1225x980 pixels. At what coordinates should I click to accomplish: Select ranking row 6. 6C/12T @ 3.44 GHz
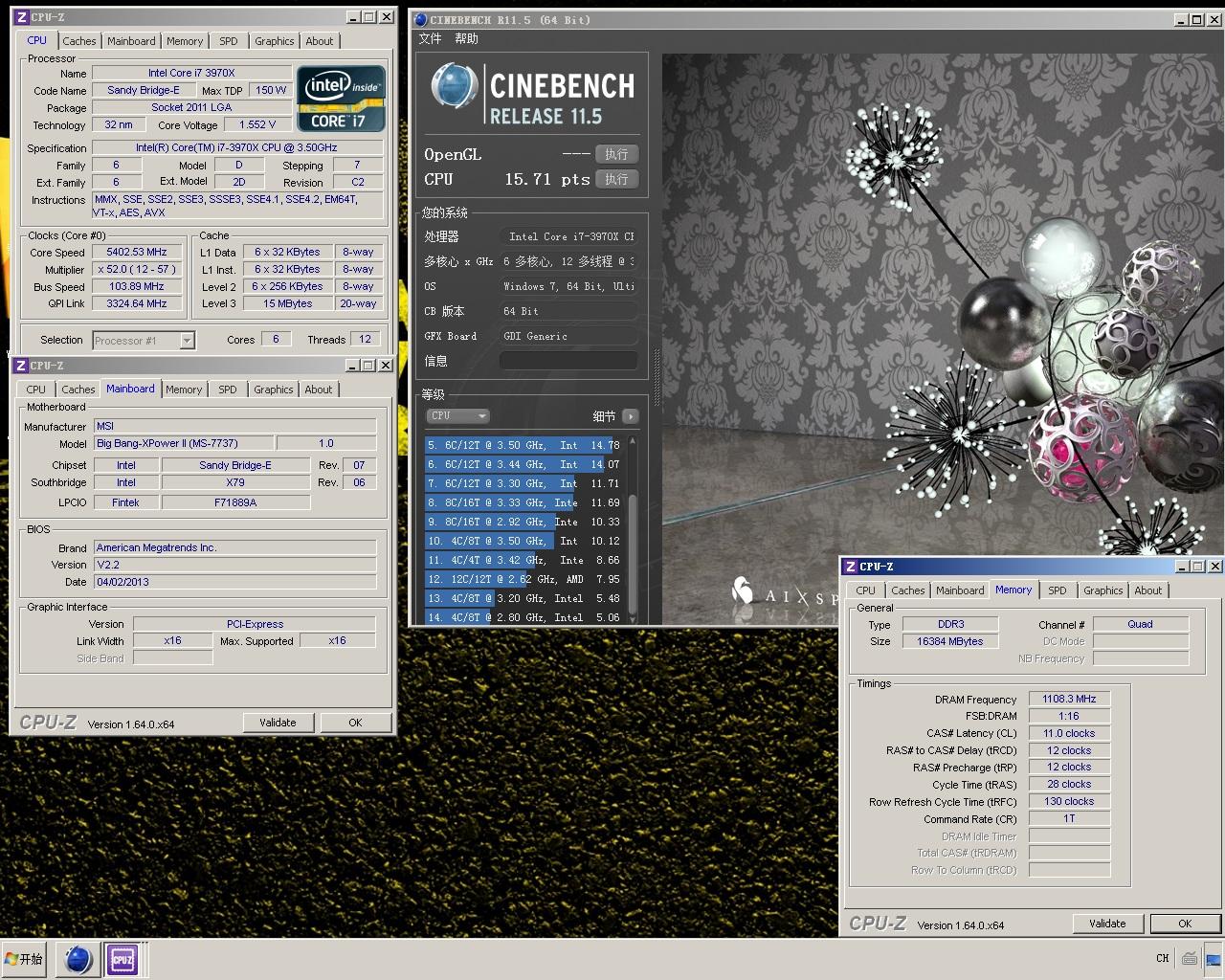(x=523, y=464)
